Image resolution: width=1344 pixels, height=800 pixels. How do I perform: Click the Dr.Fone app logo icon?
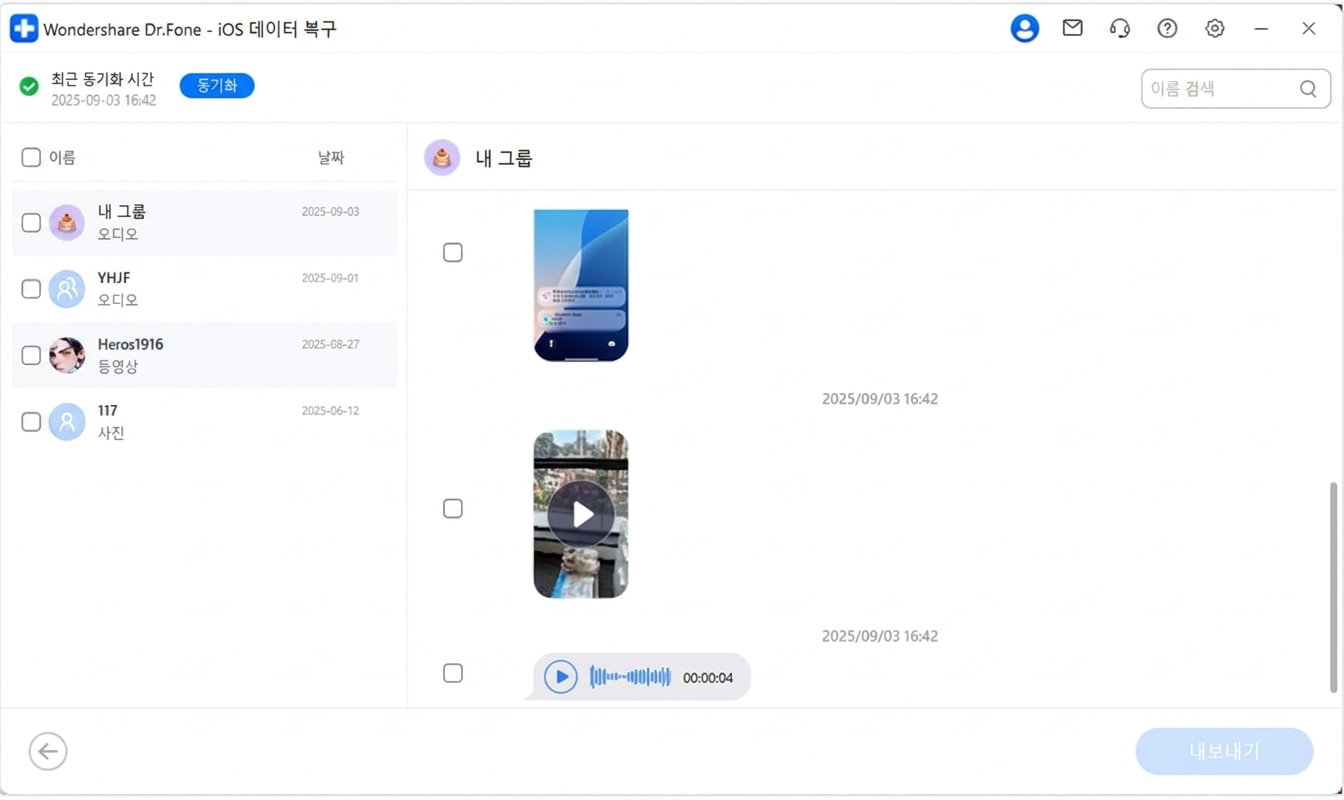point(24,29)
